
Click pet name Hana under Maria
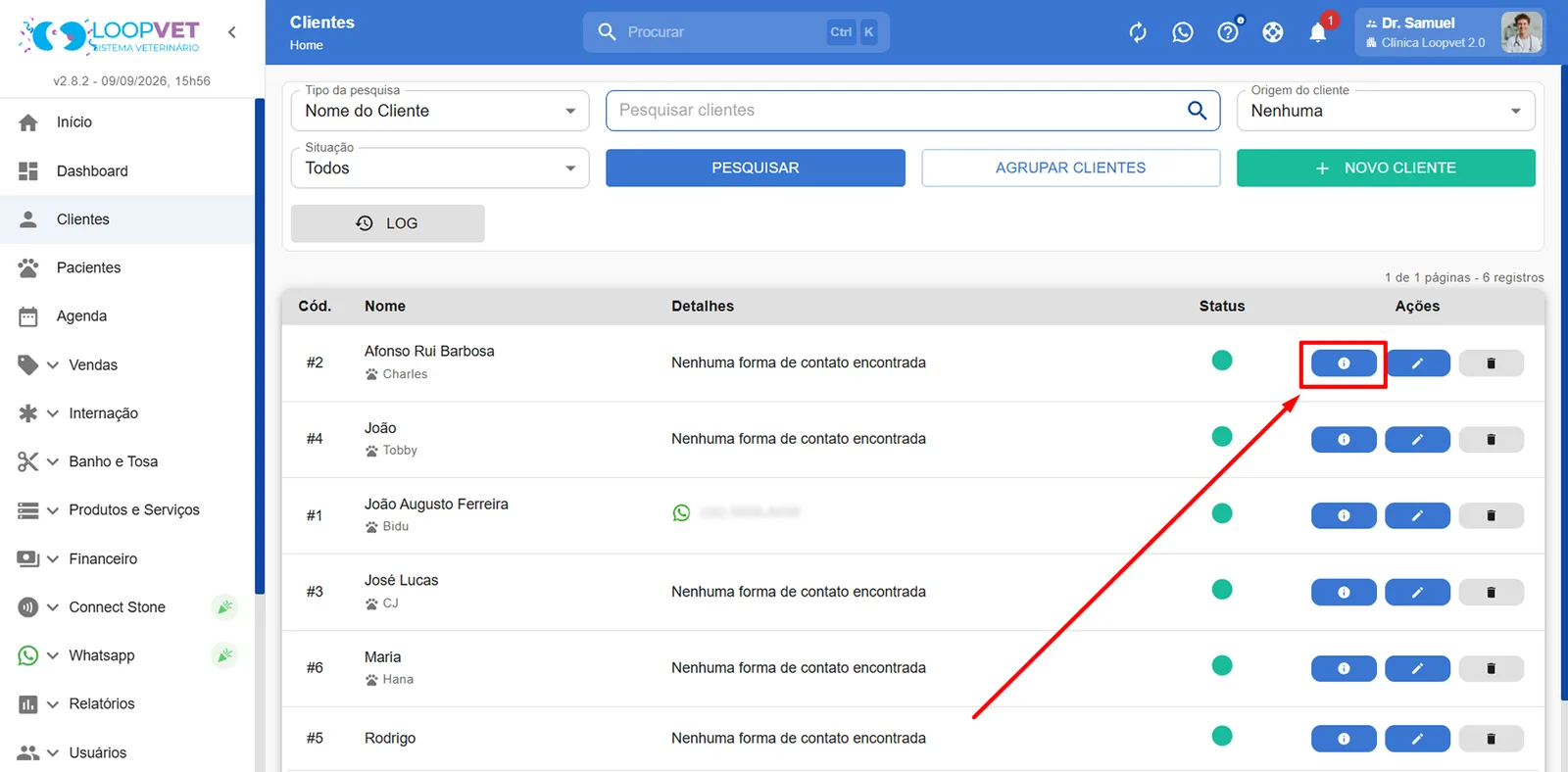click(x=398, y=680)
